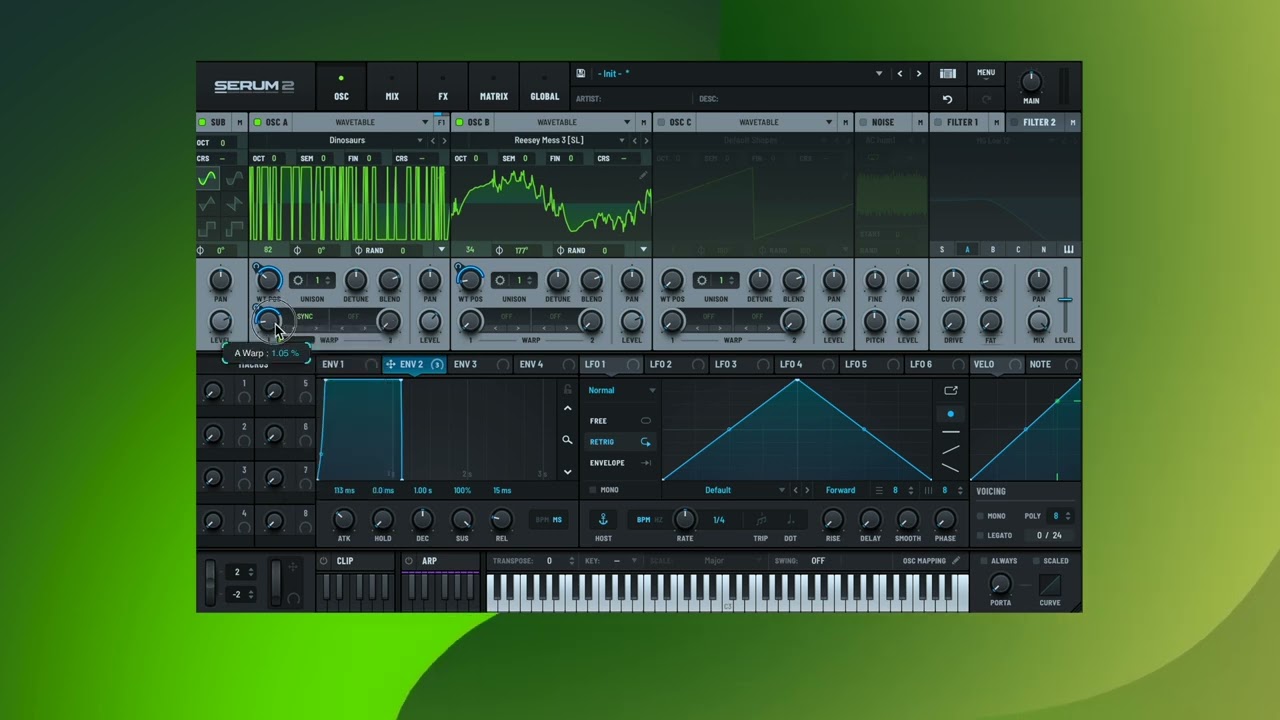Toggle voicing LEGATO checkbox

981,535
